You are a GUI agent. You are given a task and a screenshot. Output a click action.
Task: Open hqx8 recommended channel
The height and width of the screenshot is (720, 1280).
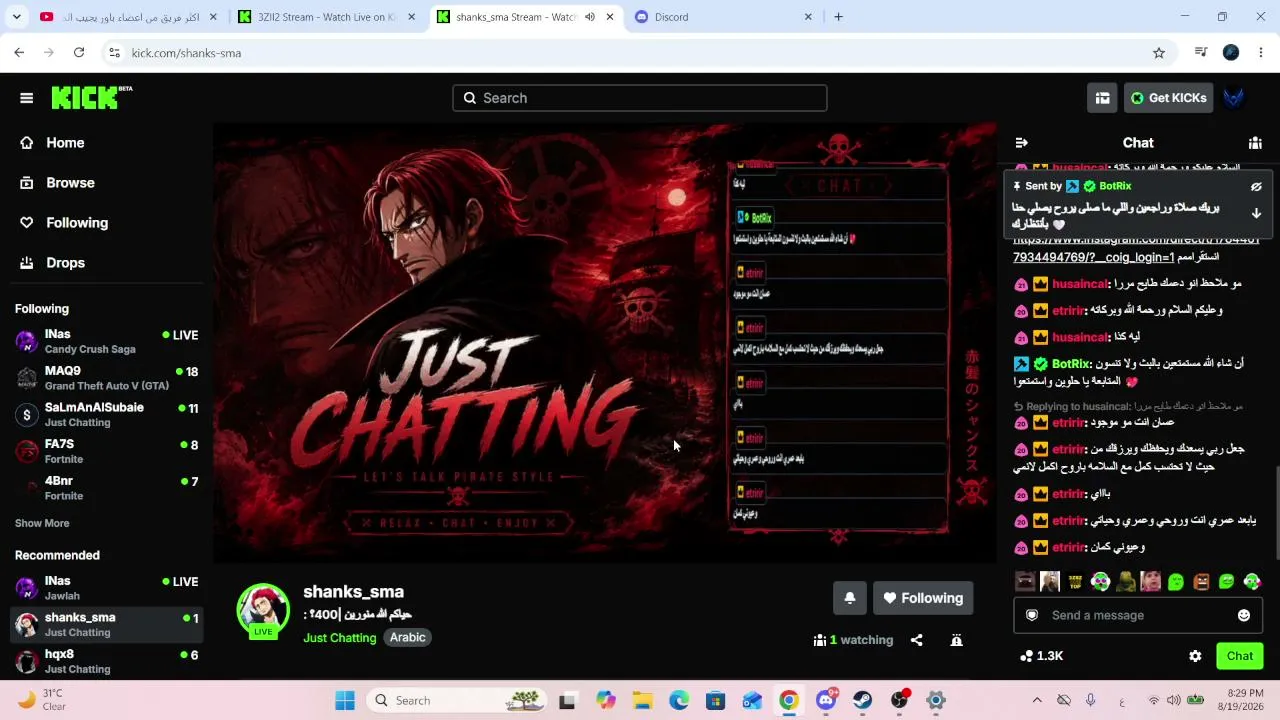coord(106,662)
